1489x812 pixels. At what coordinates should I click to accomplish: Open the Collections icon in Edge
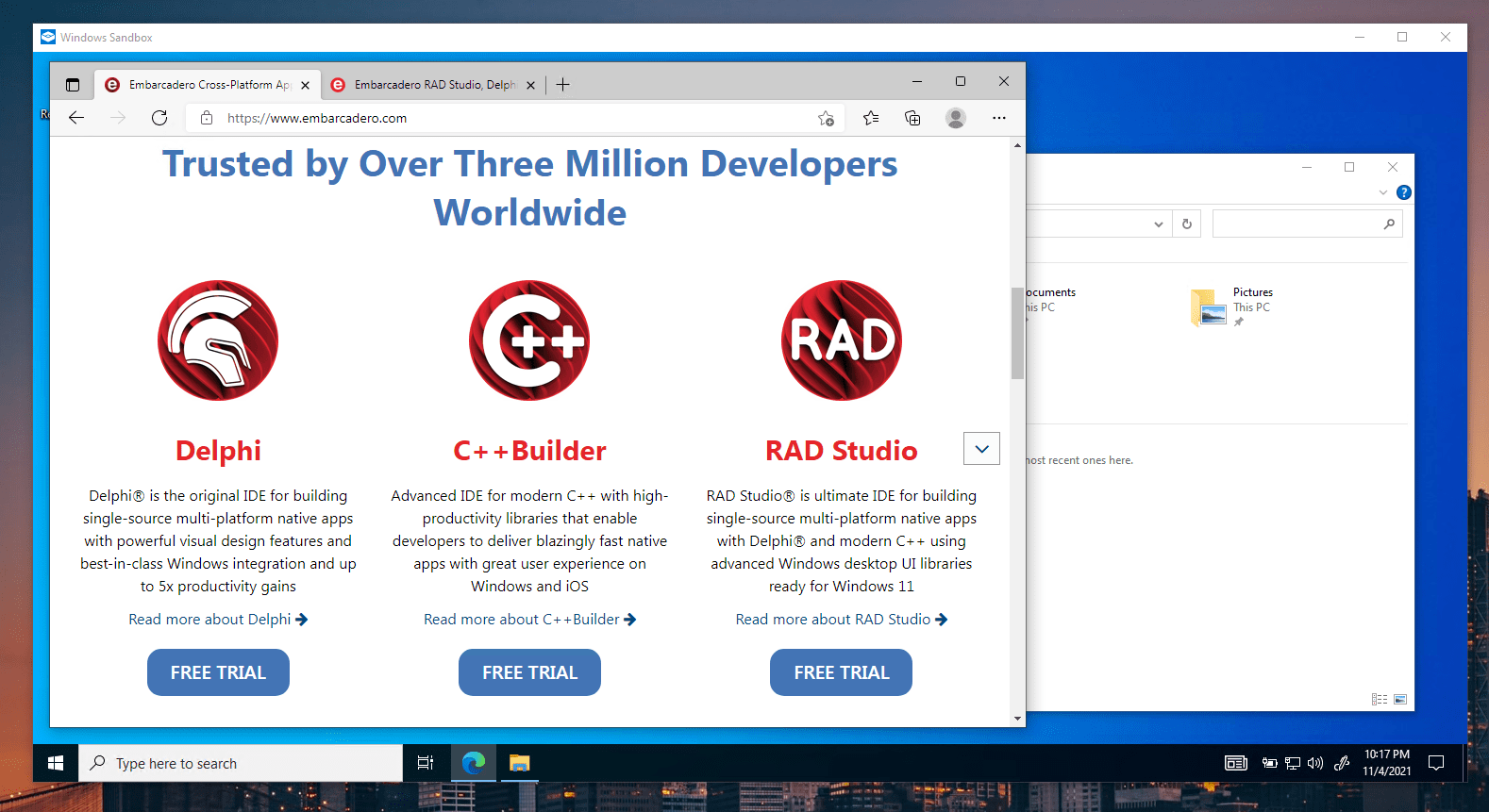[912, 118]
